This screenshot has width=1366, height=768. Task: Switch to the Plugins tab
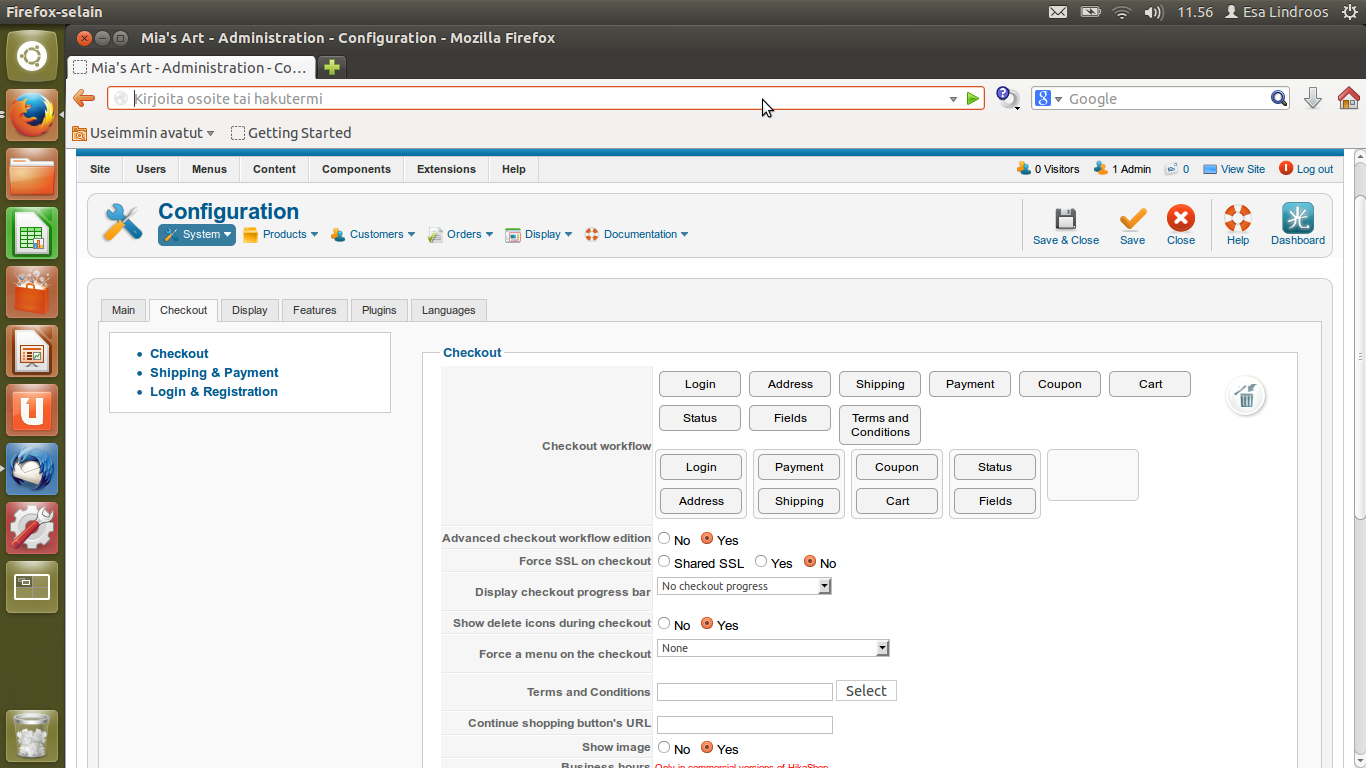point(379,310)
